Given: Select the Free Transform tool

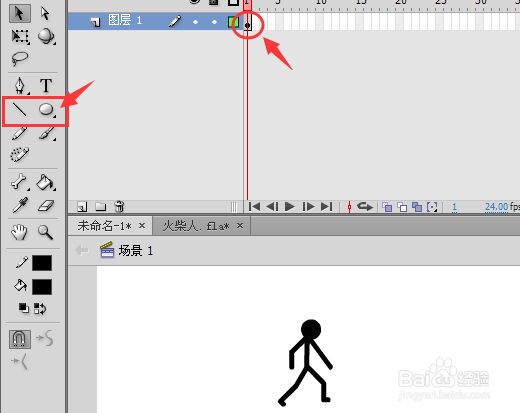Looking at the screenshot, I should pos(20,36).
